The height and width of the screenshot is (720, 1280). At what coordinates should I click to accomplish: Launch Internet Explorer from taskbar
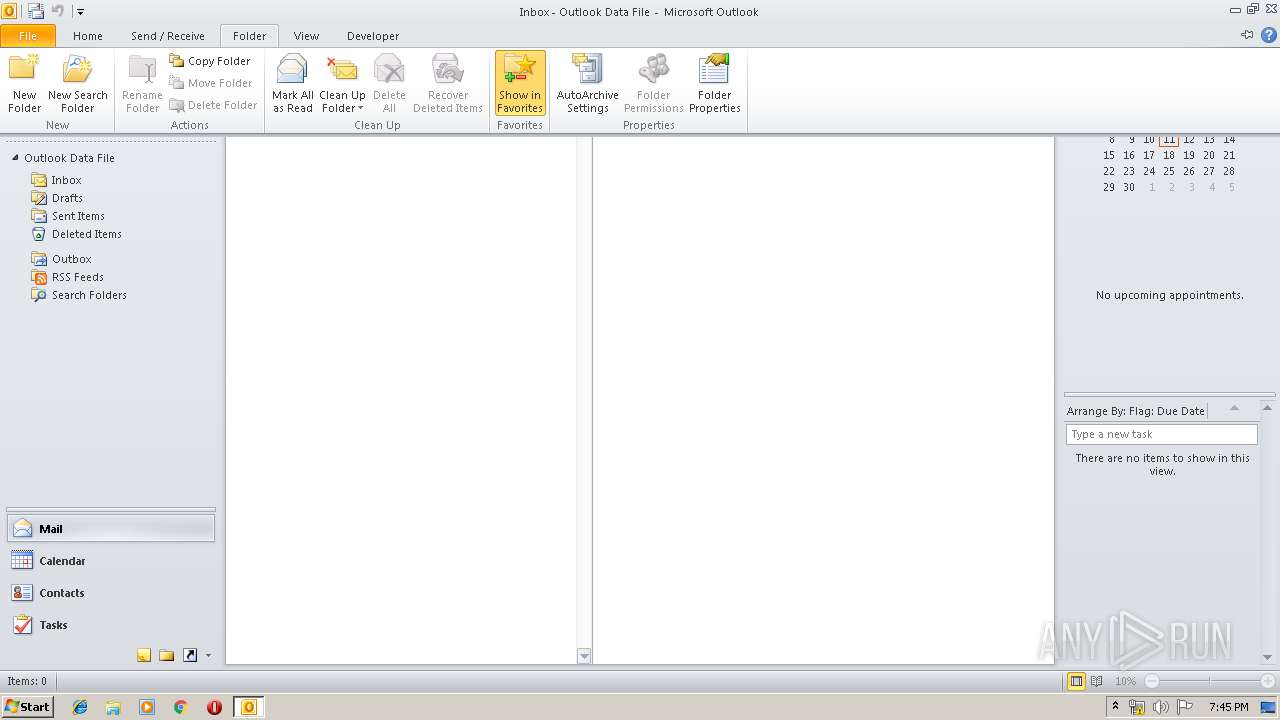80,707
